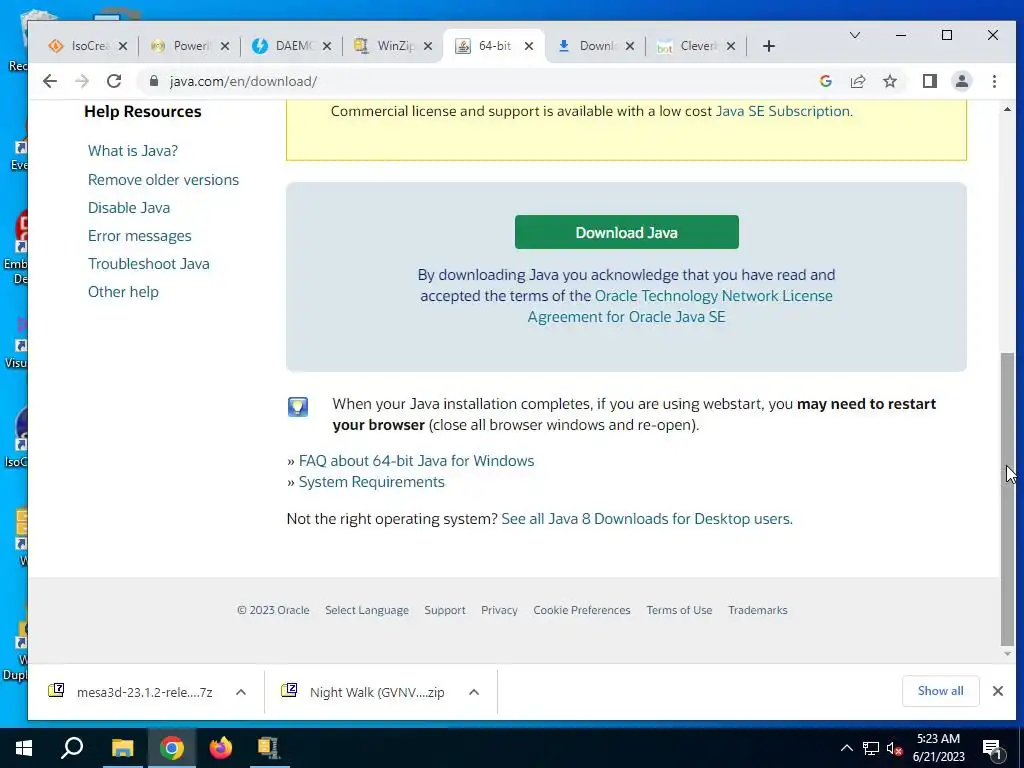The image size is (1024, 768).
Task: Open the System Requirements link
Action: coord(372,482)
